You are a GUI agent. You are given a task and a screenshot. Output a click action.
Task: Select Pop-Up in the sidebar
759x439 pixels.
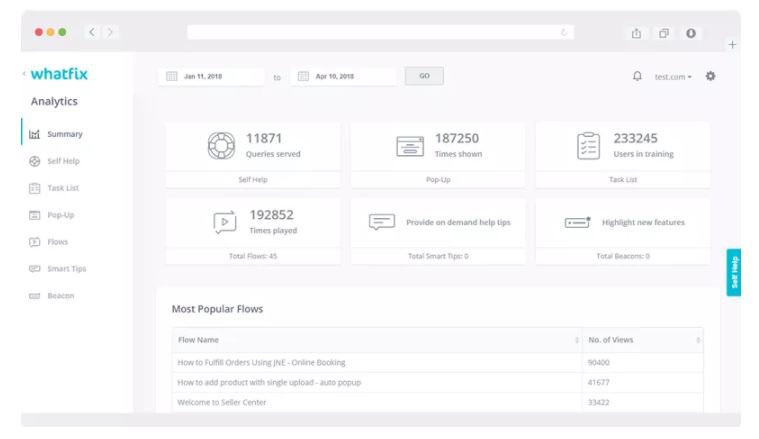(61, 215)
